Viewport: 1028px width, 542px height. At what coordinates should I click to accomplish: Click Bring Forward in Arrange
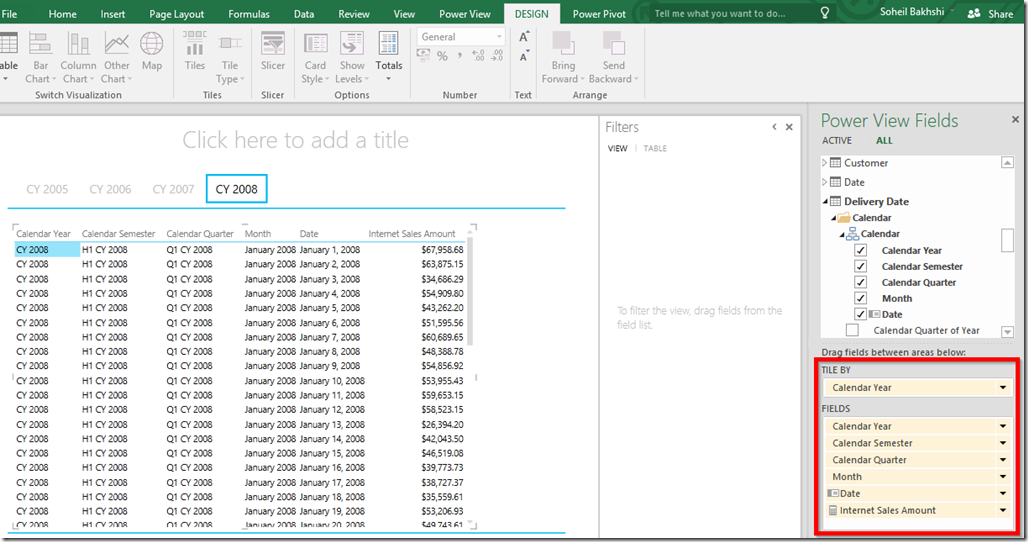pyautogui.click(x=563, y=58)
